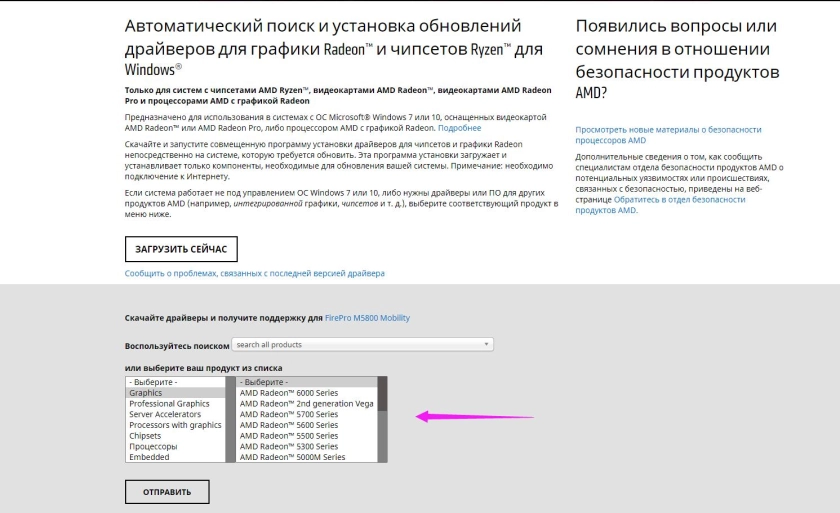Select AMD Radeon 6000 Series
This screenshot has height=513, width=840.
pyautogui.click(x=307, y=393)
